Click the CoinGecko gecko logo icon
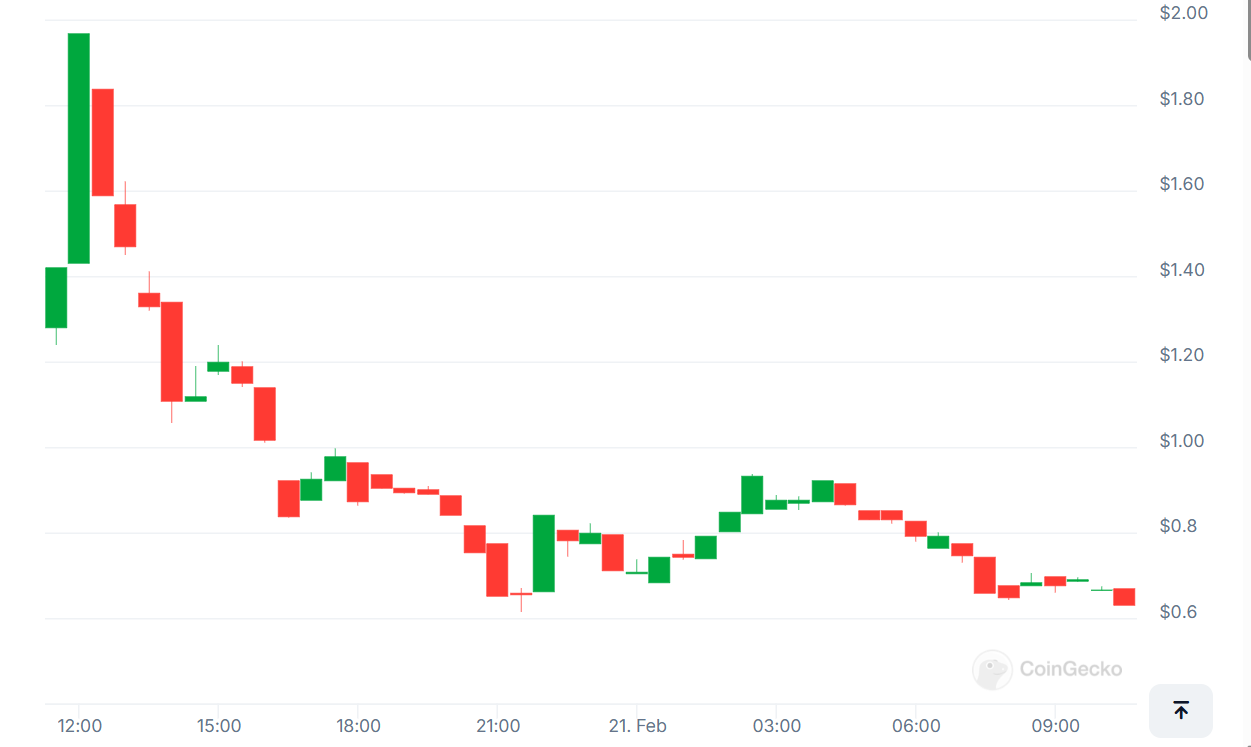1251x747 pixels. pyautogui.click(x=992, y=669)
